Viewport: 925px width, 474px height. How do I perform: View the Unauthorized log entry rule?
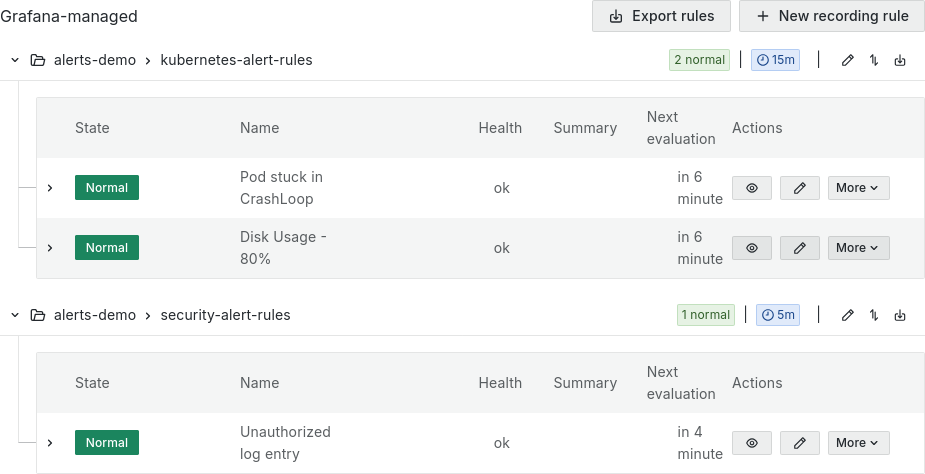click(x=752, y=443)
